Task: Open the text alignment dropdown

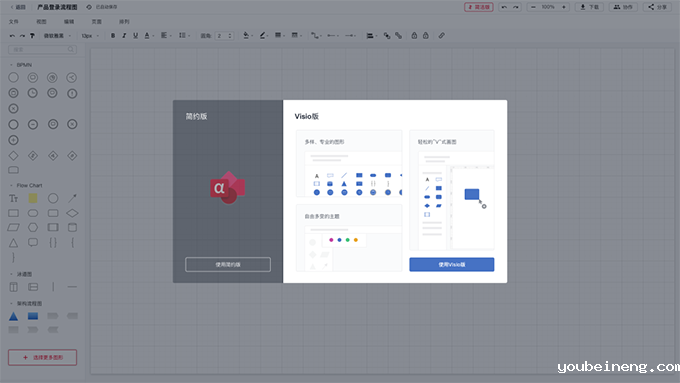Action: click(166, 36)
